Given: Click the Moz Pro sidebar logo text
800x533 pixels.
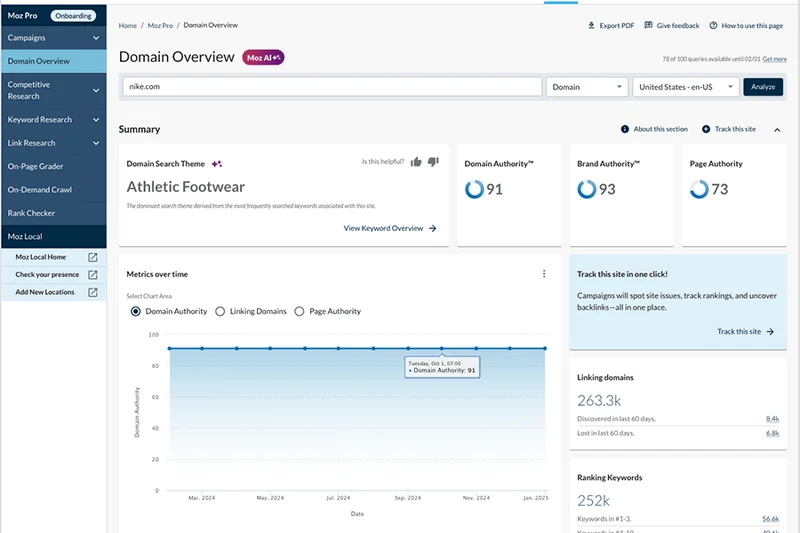Looking at the screenshot, I should pos(22,16).
